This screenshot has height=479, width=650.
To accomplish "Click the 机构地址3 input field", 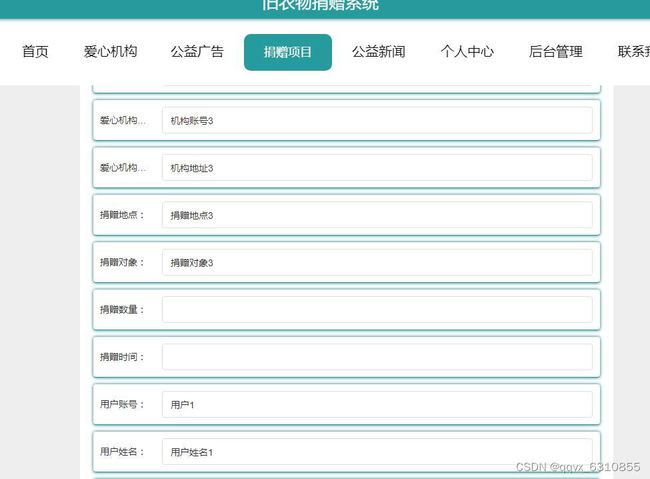I will [x=377, y=168].
